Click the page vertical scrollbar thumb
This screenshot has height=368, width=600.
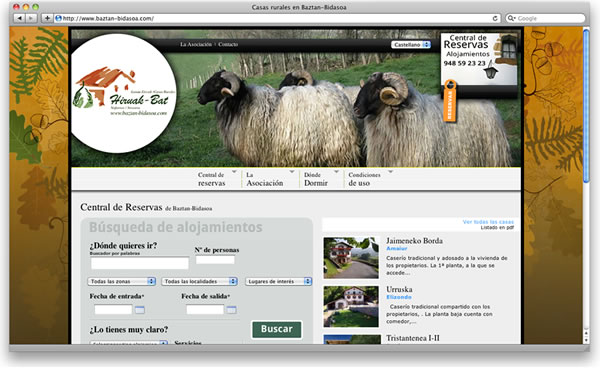coord(586,106)
